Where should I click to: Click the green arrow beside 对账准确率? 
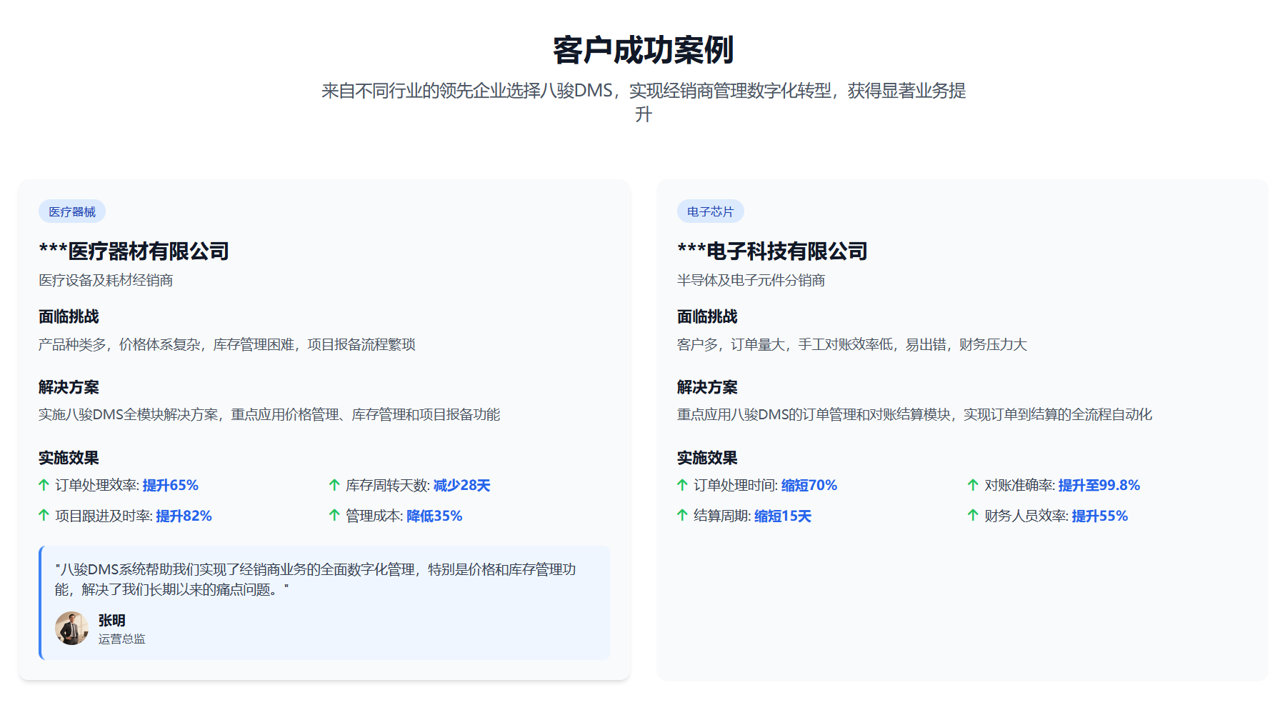coord(972,485)
